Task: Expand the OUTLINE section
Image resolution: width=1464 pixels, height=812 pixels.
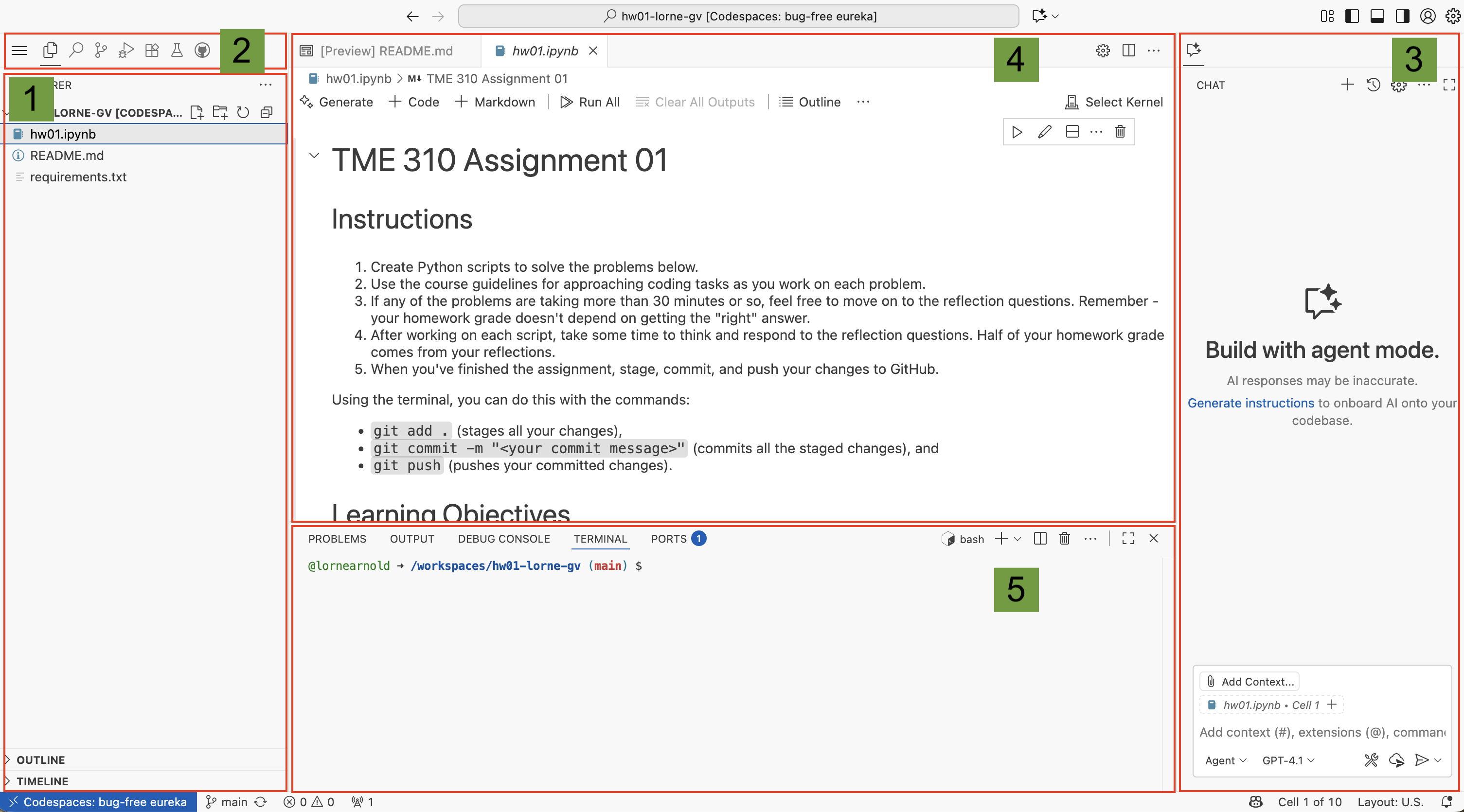Action: (40, 759)
